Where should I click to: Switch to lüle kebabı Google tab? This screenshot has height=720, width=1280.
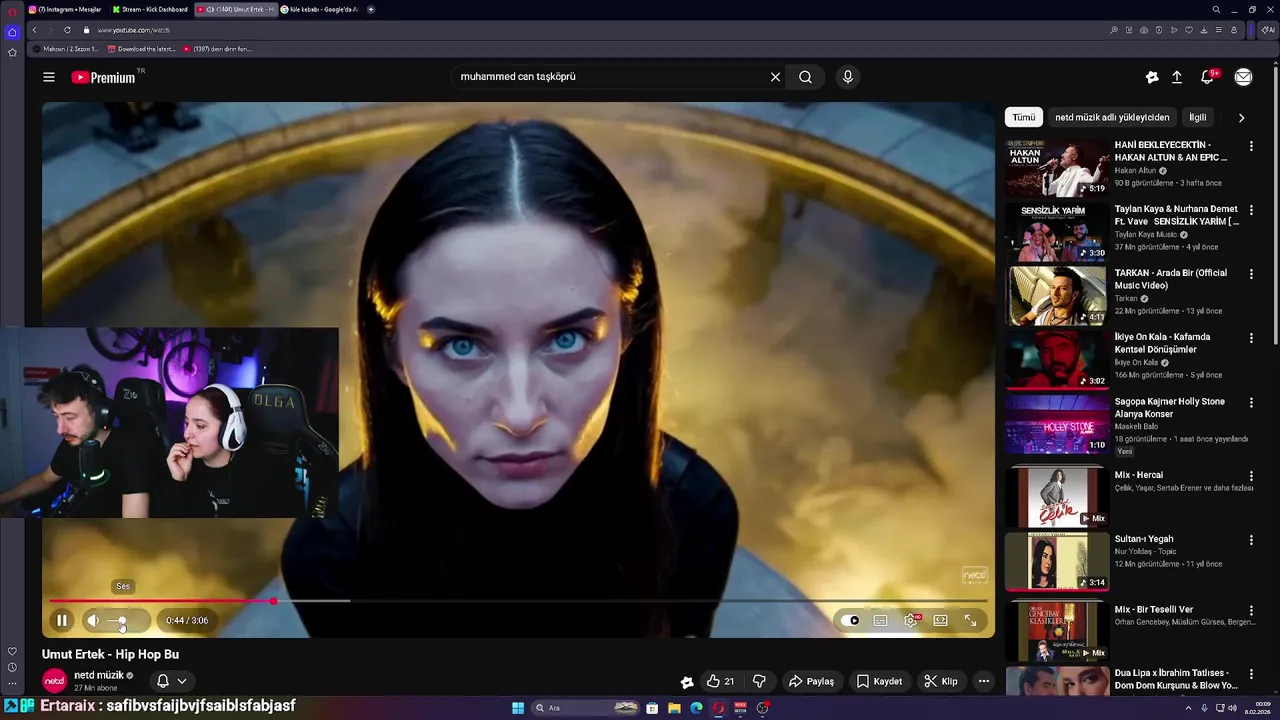coord(320,9)
